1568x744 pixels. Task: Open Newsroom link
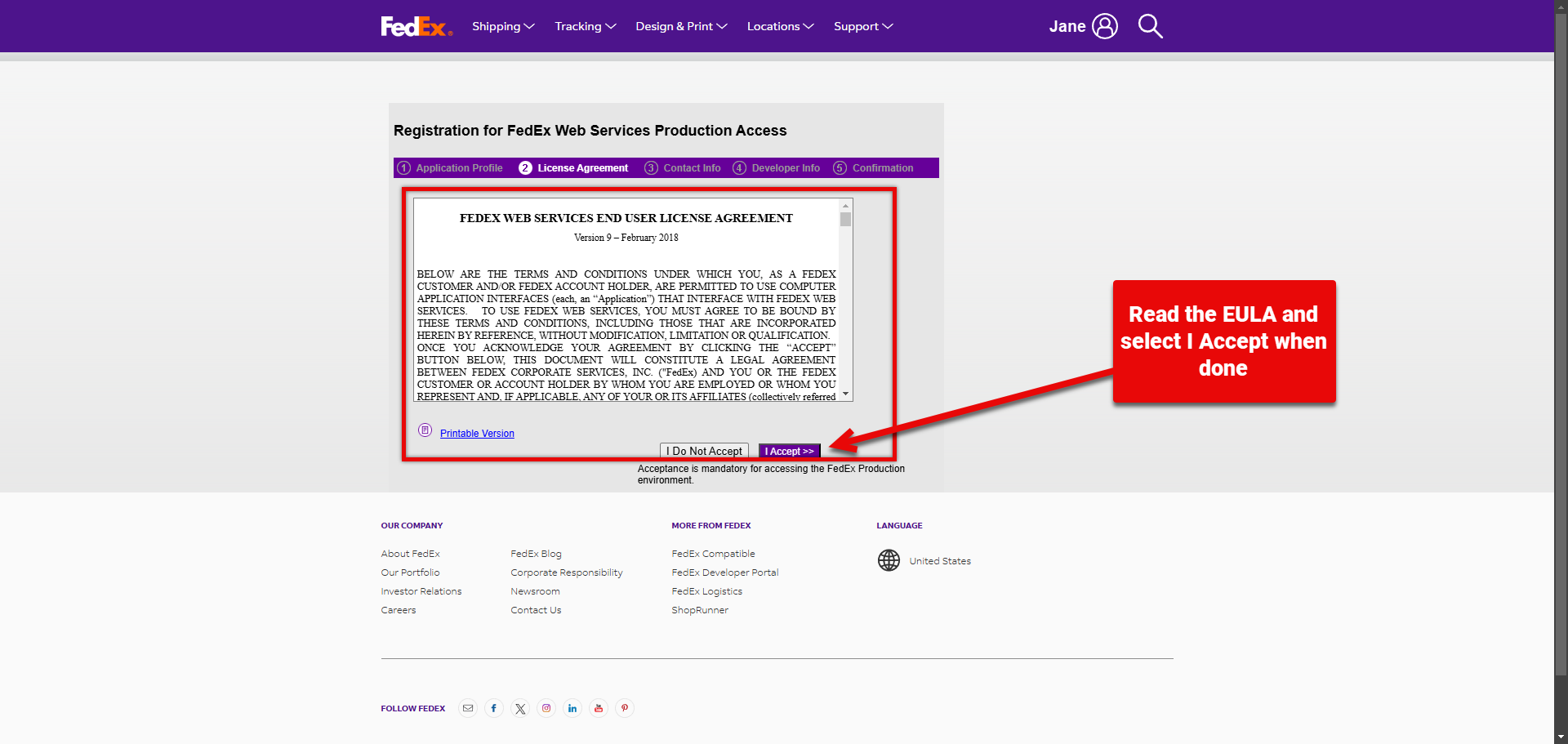535,591
